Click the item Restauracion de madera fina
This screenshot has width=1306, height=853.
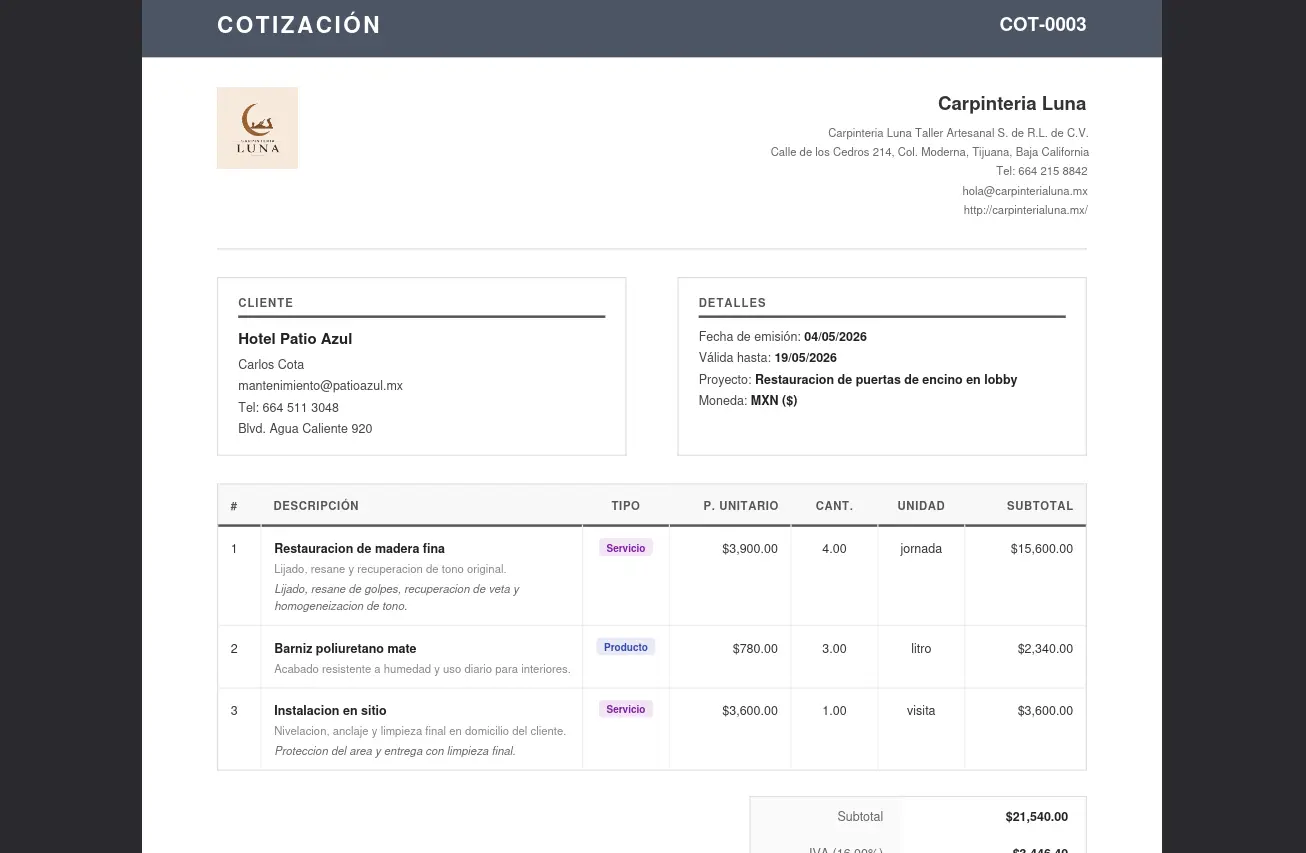click(x=359, y=549)
